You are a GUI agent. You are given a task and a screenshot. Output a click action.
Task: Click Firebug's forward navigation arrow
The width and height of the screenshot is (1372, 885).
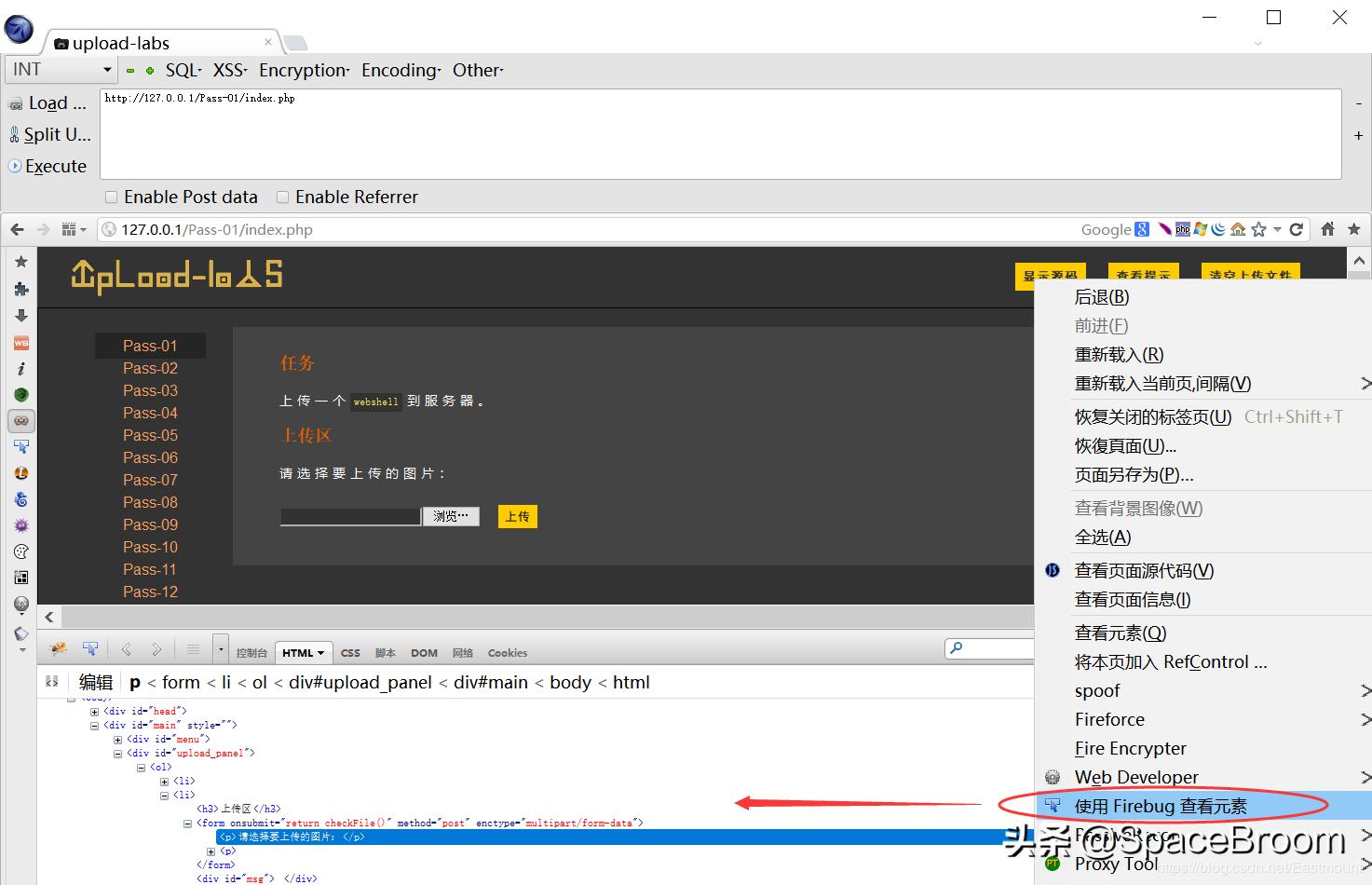156,648
